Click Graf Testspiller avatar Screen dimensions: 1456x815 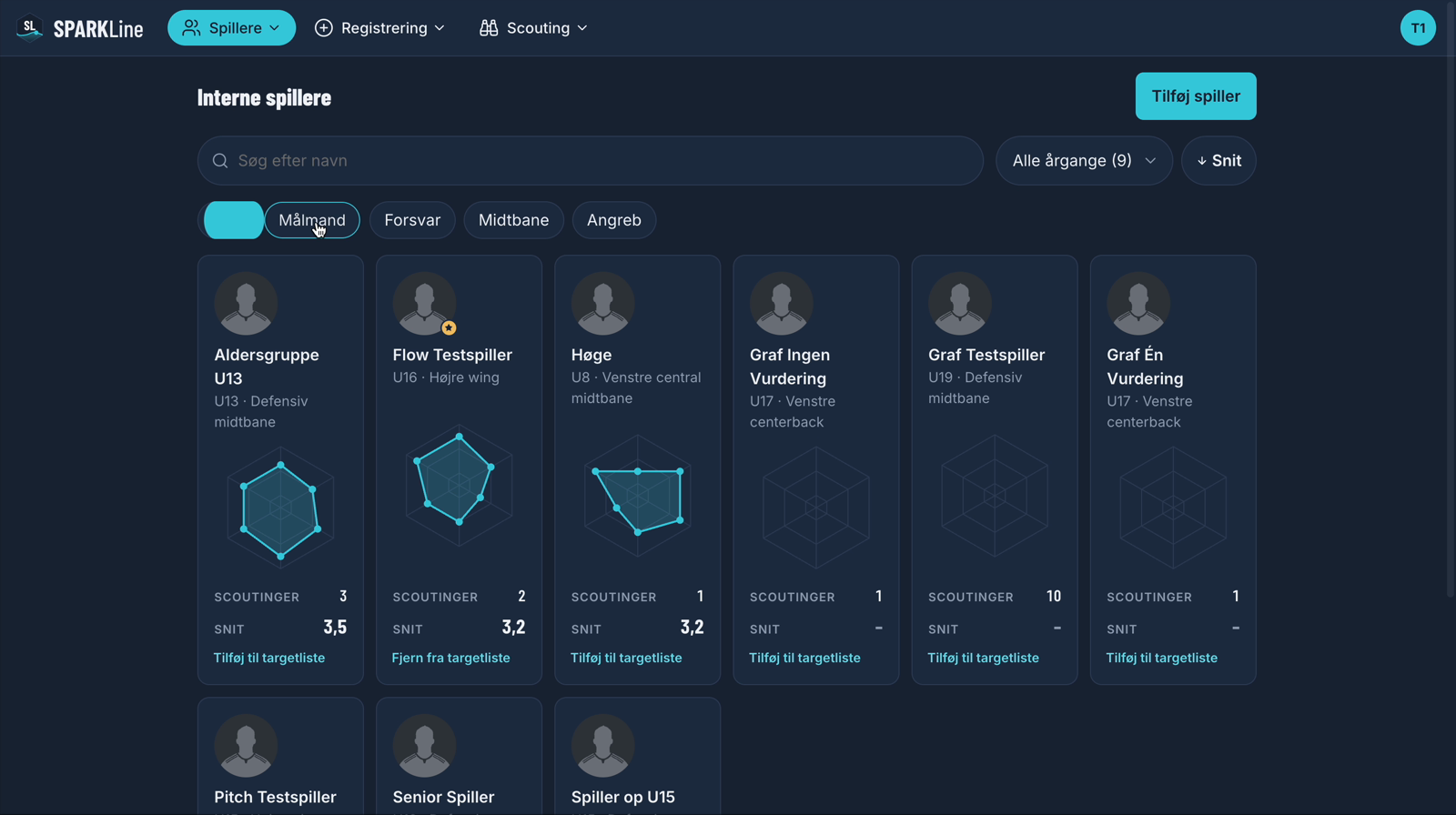[x=959, y=304]
